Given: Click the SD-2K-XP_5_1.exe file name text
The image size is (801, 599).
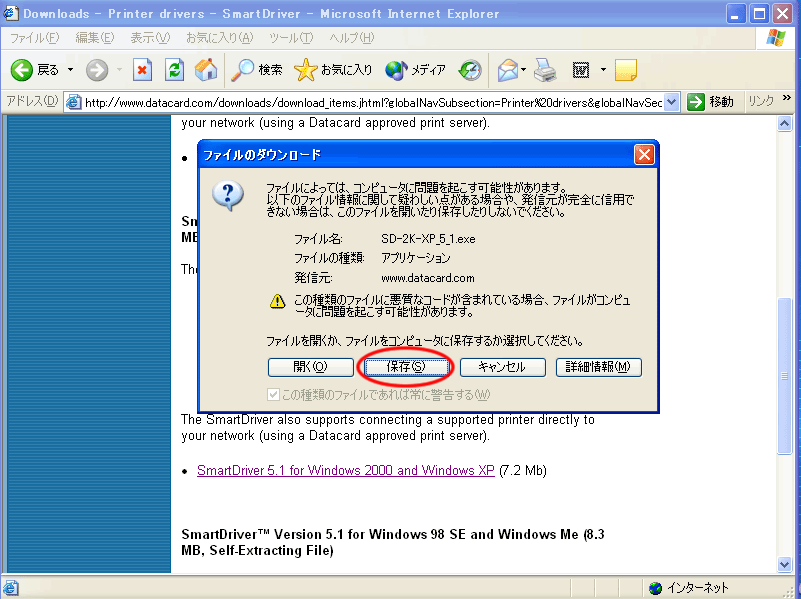Looking at the screenshot, I should click(x=428, y=239).
